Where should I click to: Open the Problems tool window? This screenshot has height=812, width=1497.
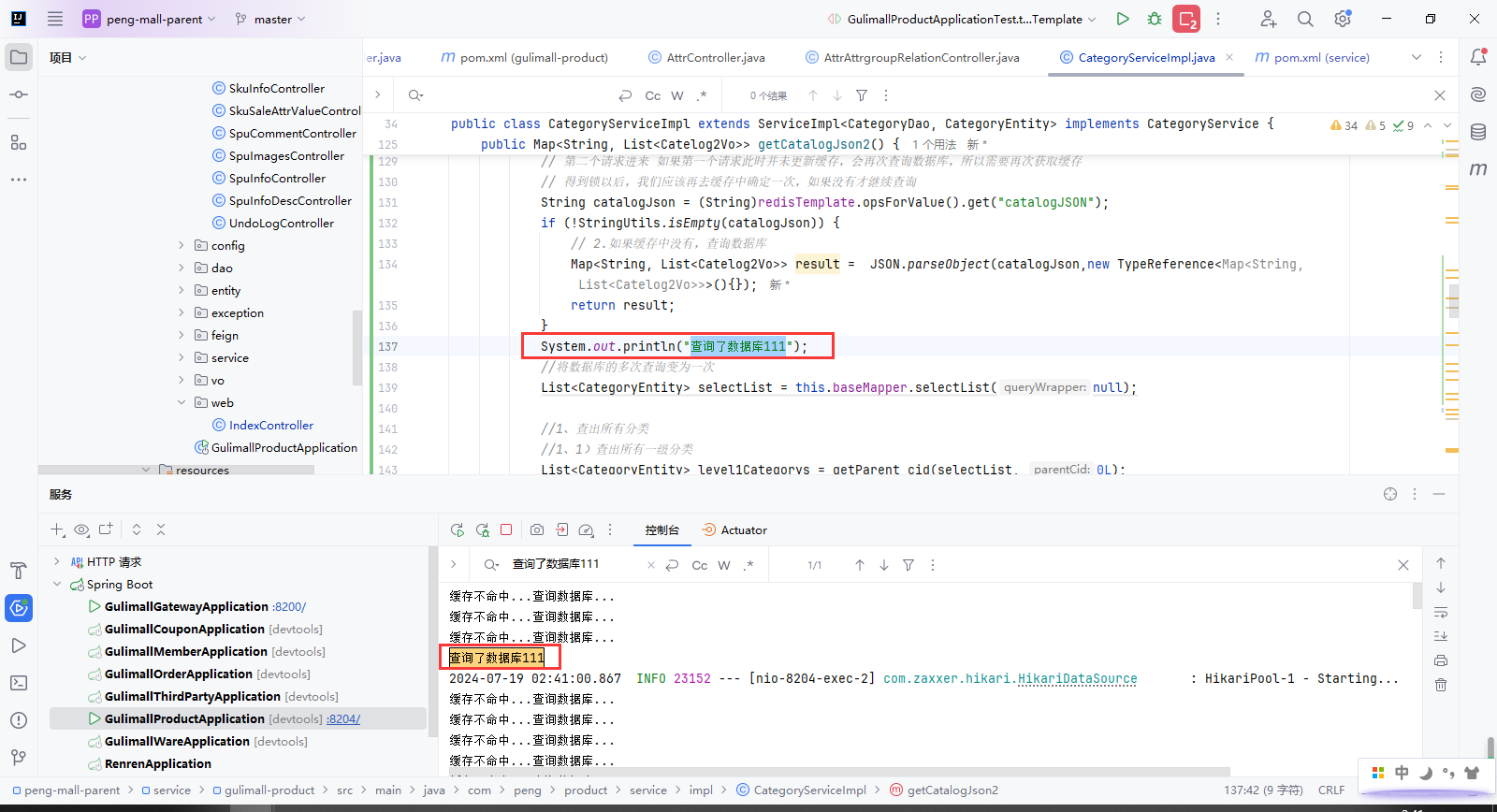[19, 720]
